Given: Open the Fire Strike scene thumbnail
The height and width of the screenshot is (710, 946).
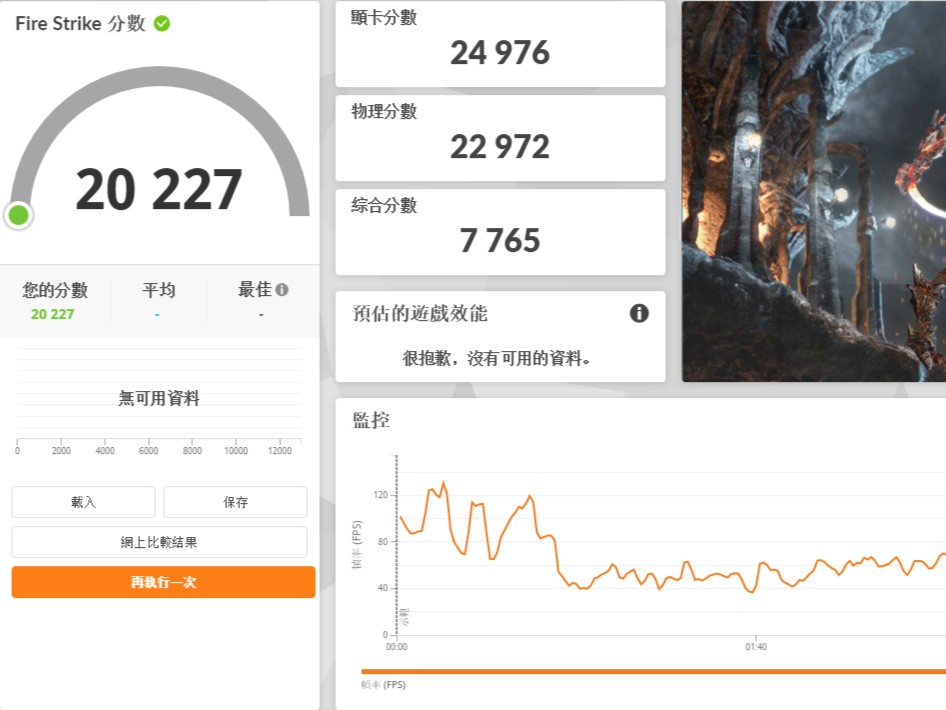Looking at the screenshot, I should pyautogui.click(x=814, y=191).
